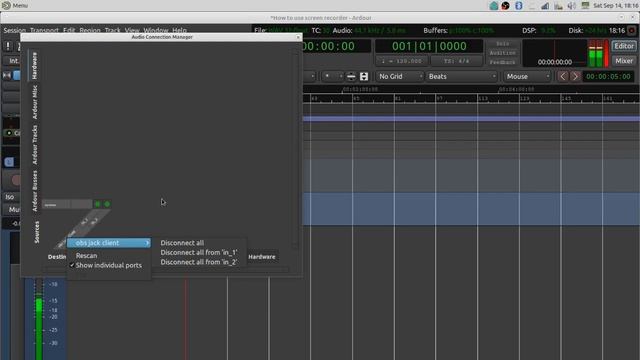Image resolution: width=640 pixels, height=360 pixels.
Task: Open the Window menu
Action: pyautogui.click(x=156, y=30)
